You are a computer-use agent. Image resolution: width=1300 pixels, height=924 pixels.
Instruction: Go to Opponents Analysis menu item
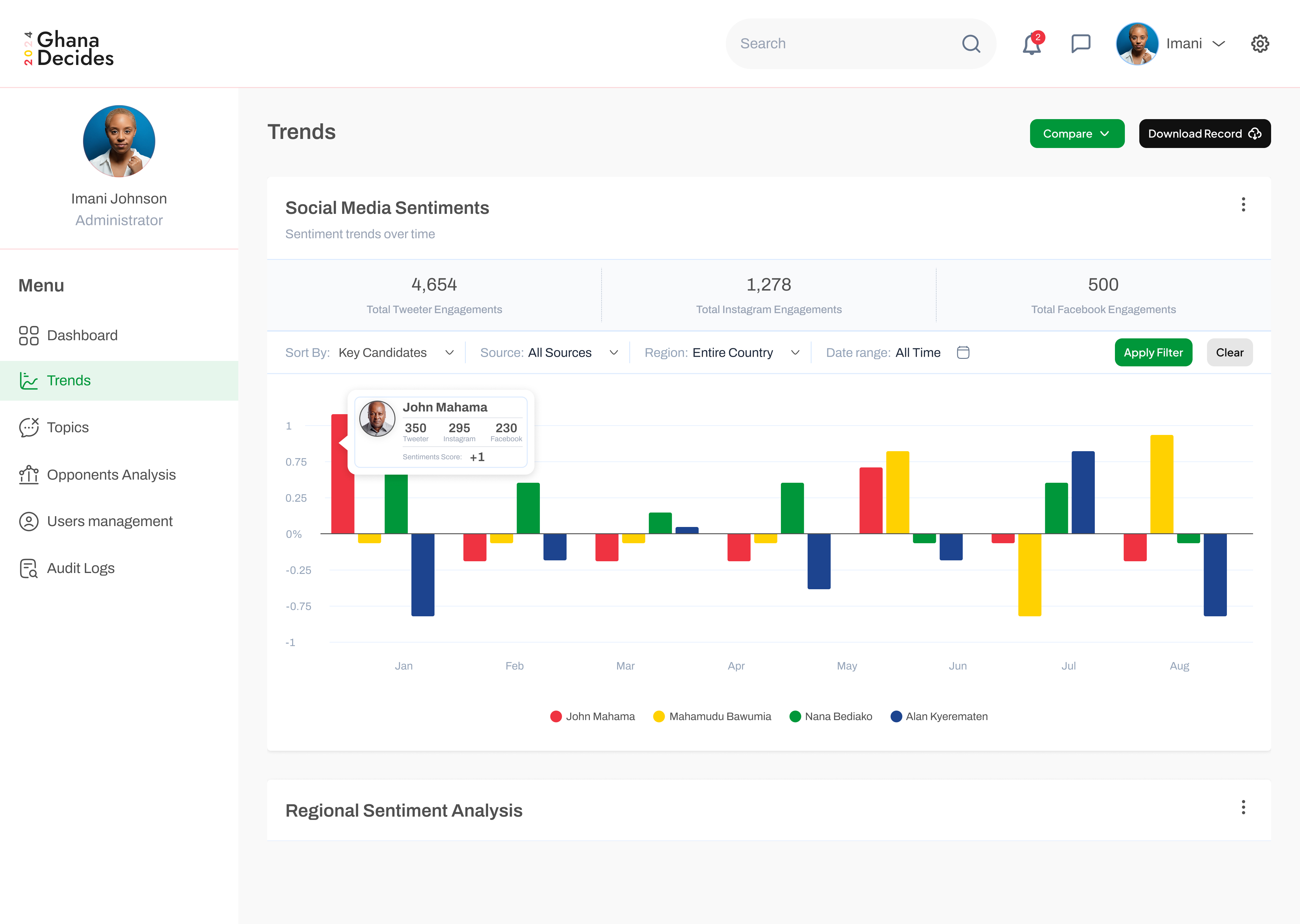111,475
